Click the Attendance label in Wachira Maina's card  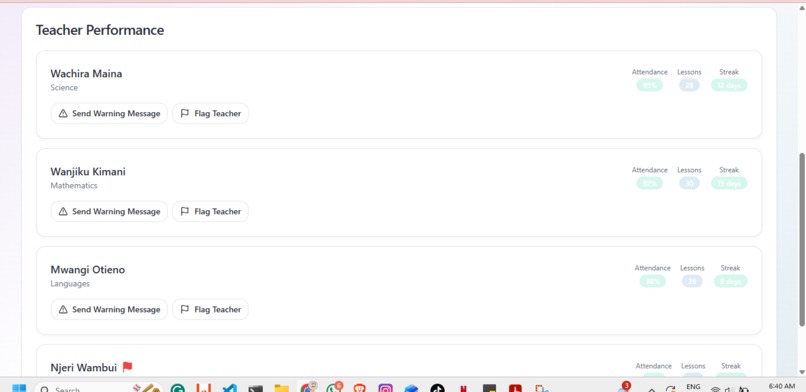click(x=650, y=72)
